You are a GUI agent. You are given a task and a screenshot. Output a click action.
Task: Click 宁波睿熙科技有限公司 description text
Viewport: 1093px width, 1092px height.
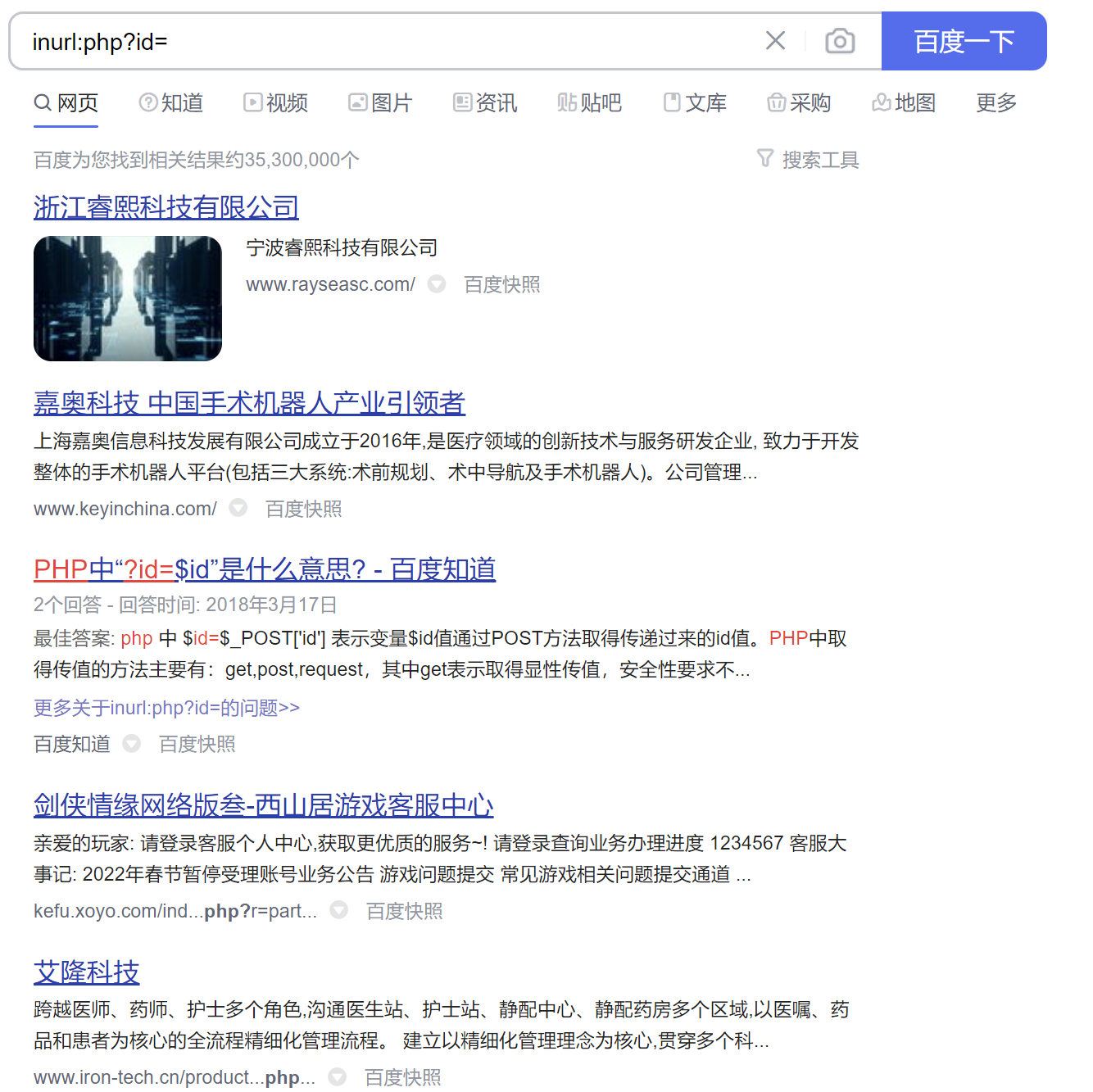pos(342,247)
